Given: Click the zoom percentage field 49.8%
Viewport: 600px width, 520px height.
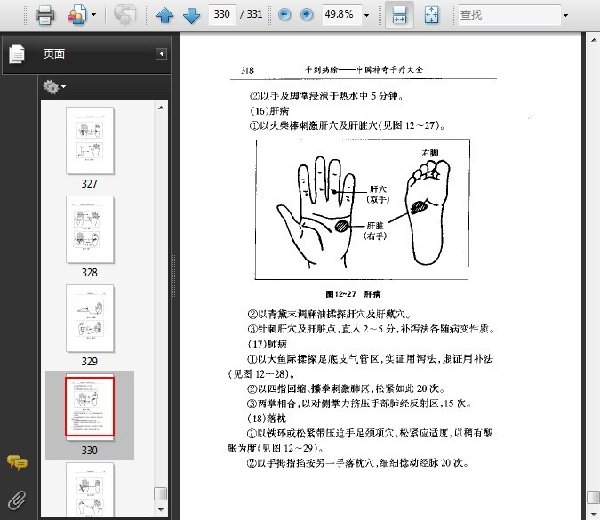Looking at the screenshot, I should [x=341, y=15].
